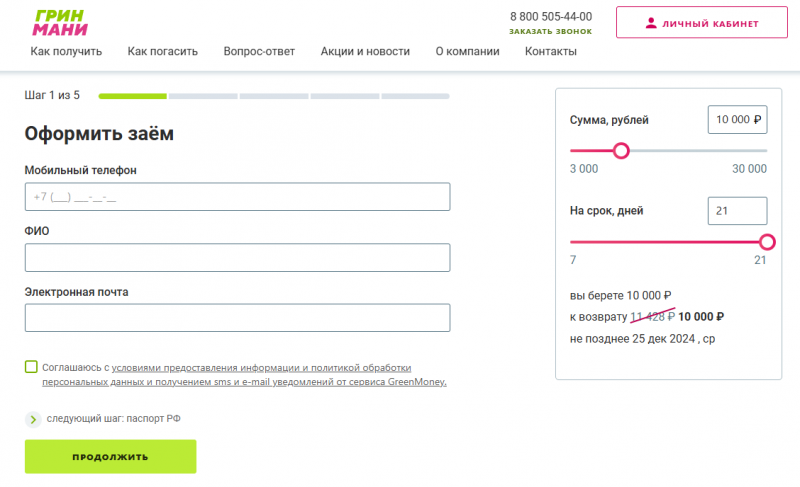800x487 pixels.
Task: Click the ГРИН МАНИ logo
Action: (61, 22)
